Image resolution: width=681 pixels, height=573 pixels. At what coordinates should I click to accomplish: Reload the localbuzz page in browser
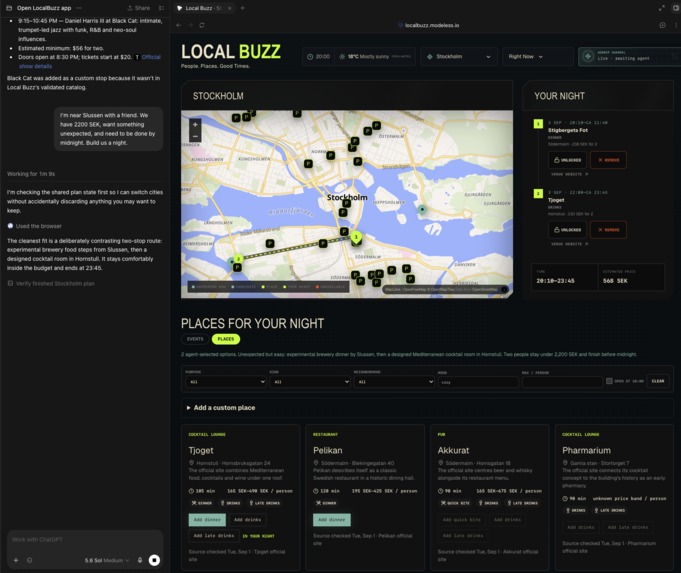coord(202,25)
